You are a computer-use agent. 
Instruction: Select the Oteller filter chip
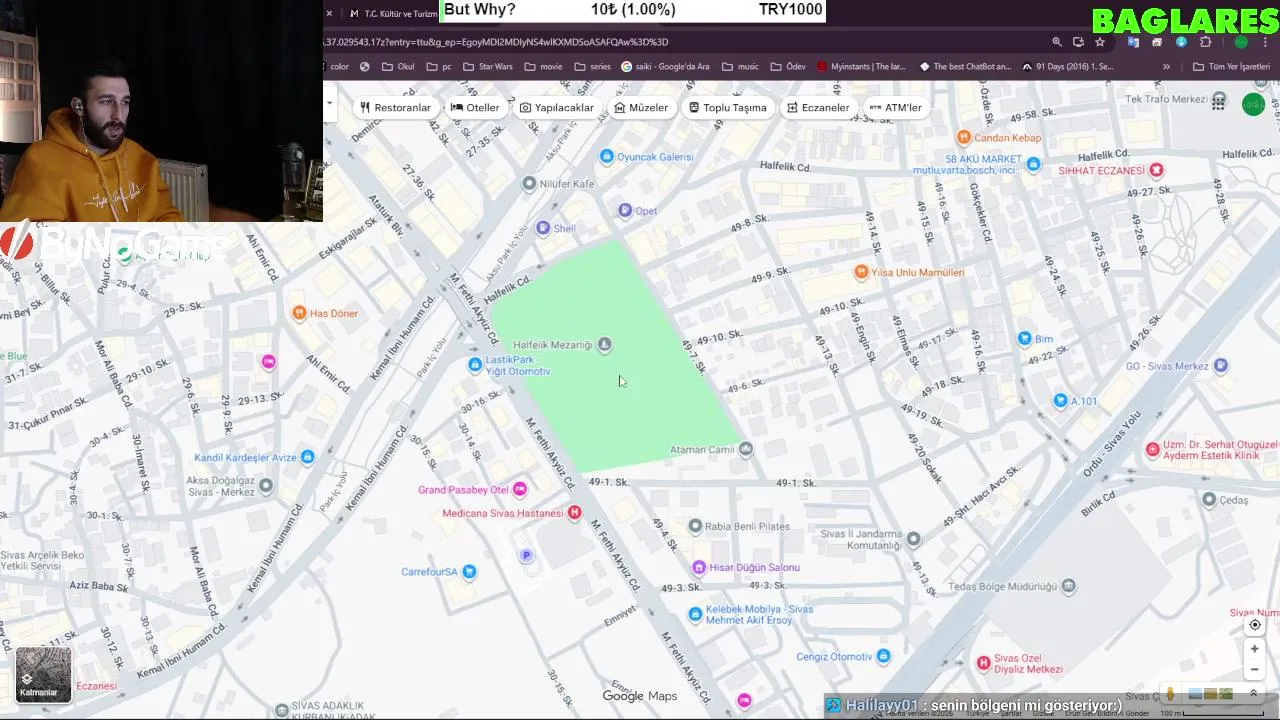[474, 107]
